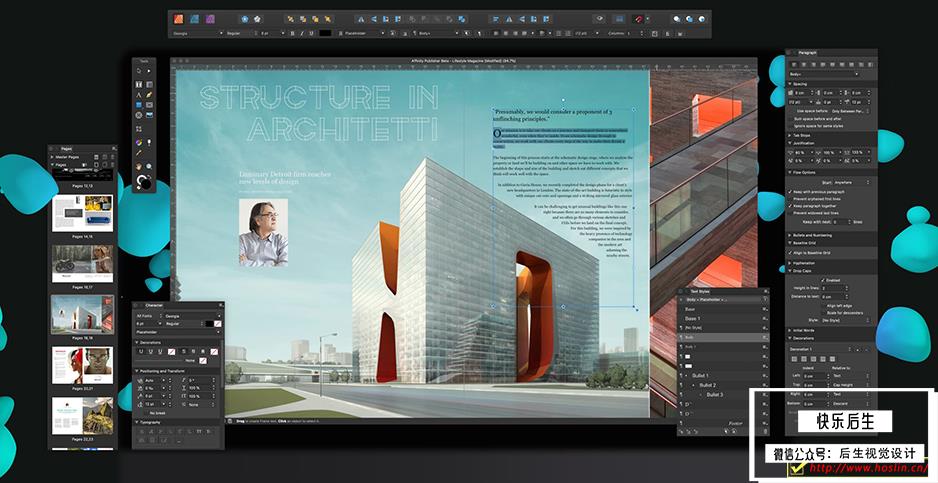This screenshot has height=483, width=938.
Task: Click the delete page trash icon in Pages panel
Action: [112, 165]
